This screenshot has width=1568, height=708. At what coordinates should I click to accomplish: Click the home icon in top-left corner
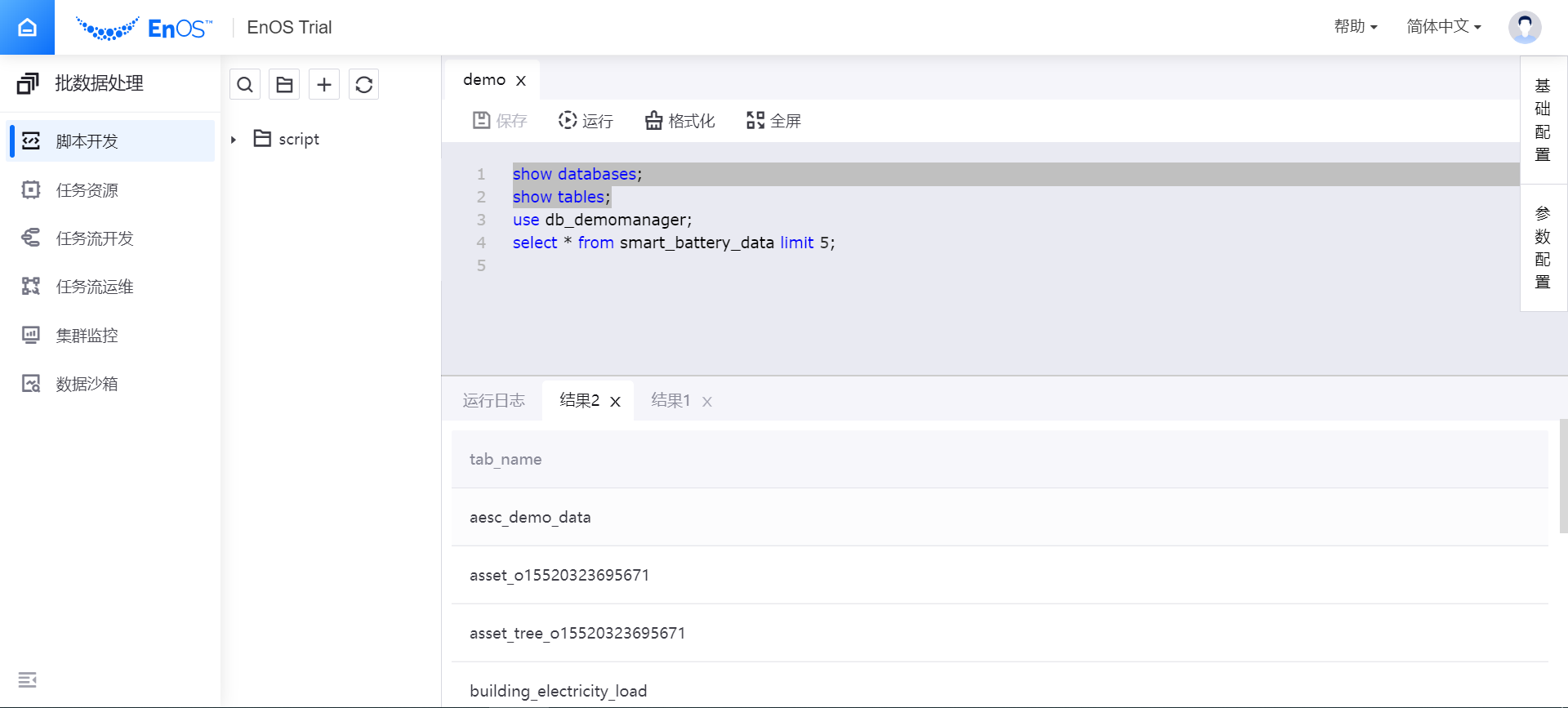pos(27,27)
